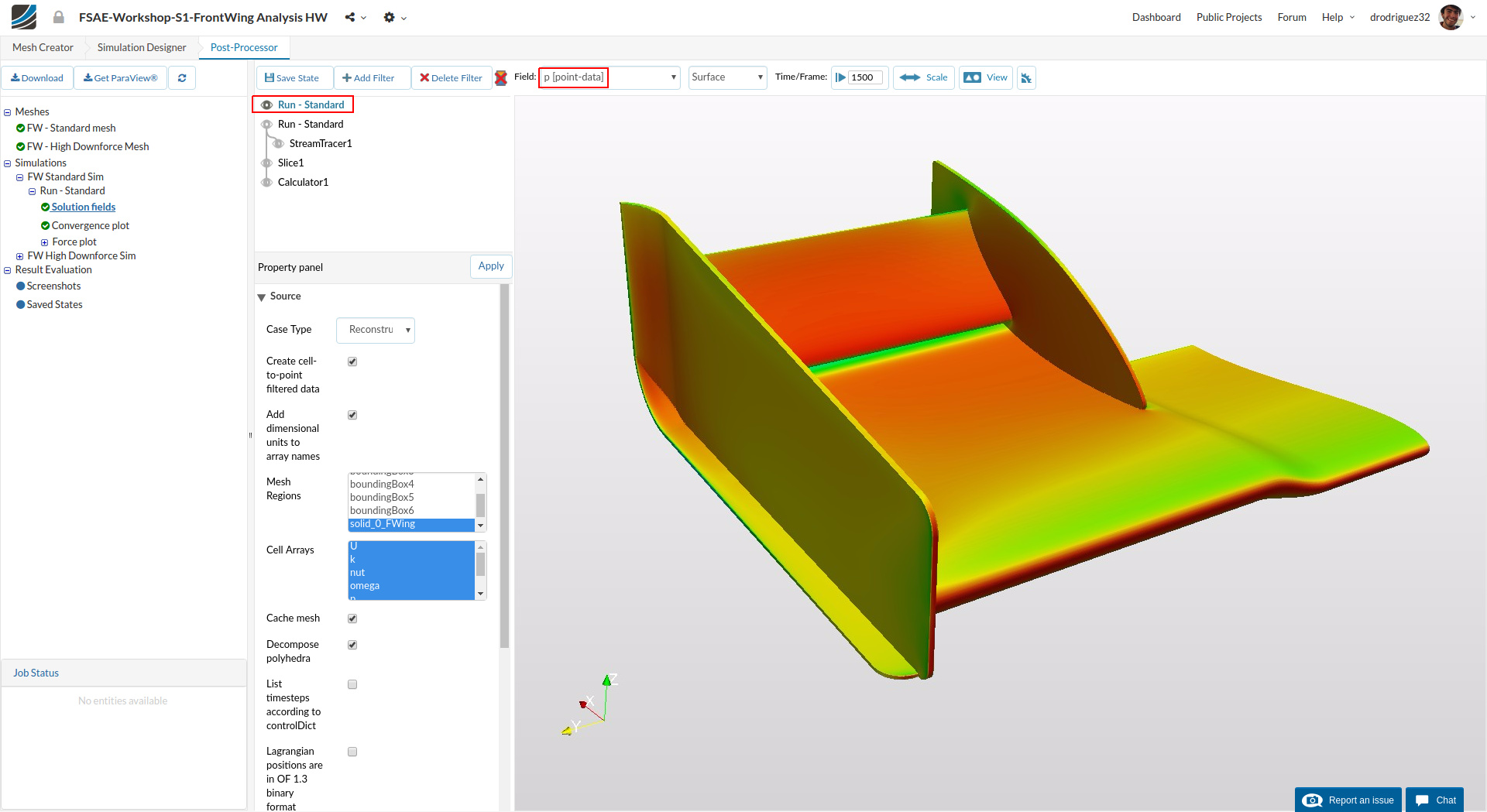The height and width of the screenshot is (812, 1487).
Task: Collapse Result Evaluation node
Action: (8, 271)
